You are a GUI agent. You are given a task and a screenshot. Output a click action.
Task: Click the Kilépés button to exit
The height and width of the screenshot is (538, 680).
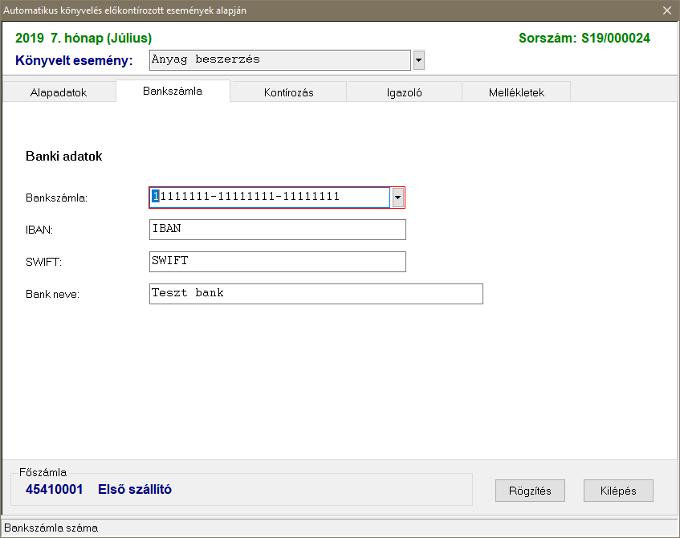click(618, 490)
